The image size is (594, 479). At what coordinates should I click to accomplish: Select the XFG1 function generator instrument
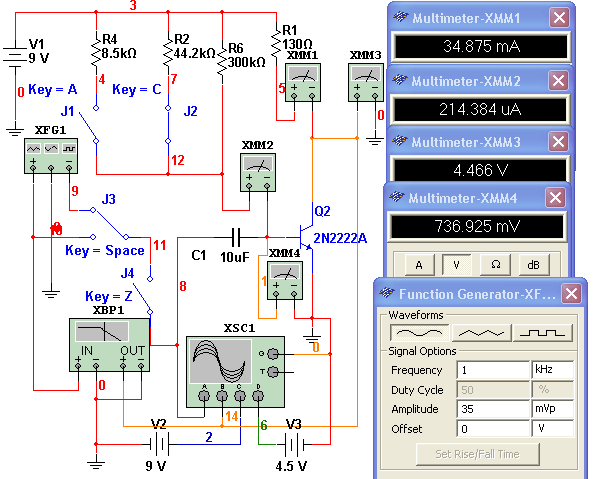coord(51,156)
